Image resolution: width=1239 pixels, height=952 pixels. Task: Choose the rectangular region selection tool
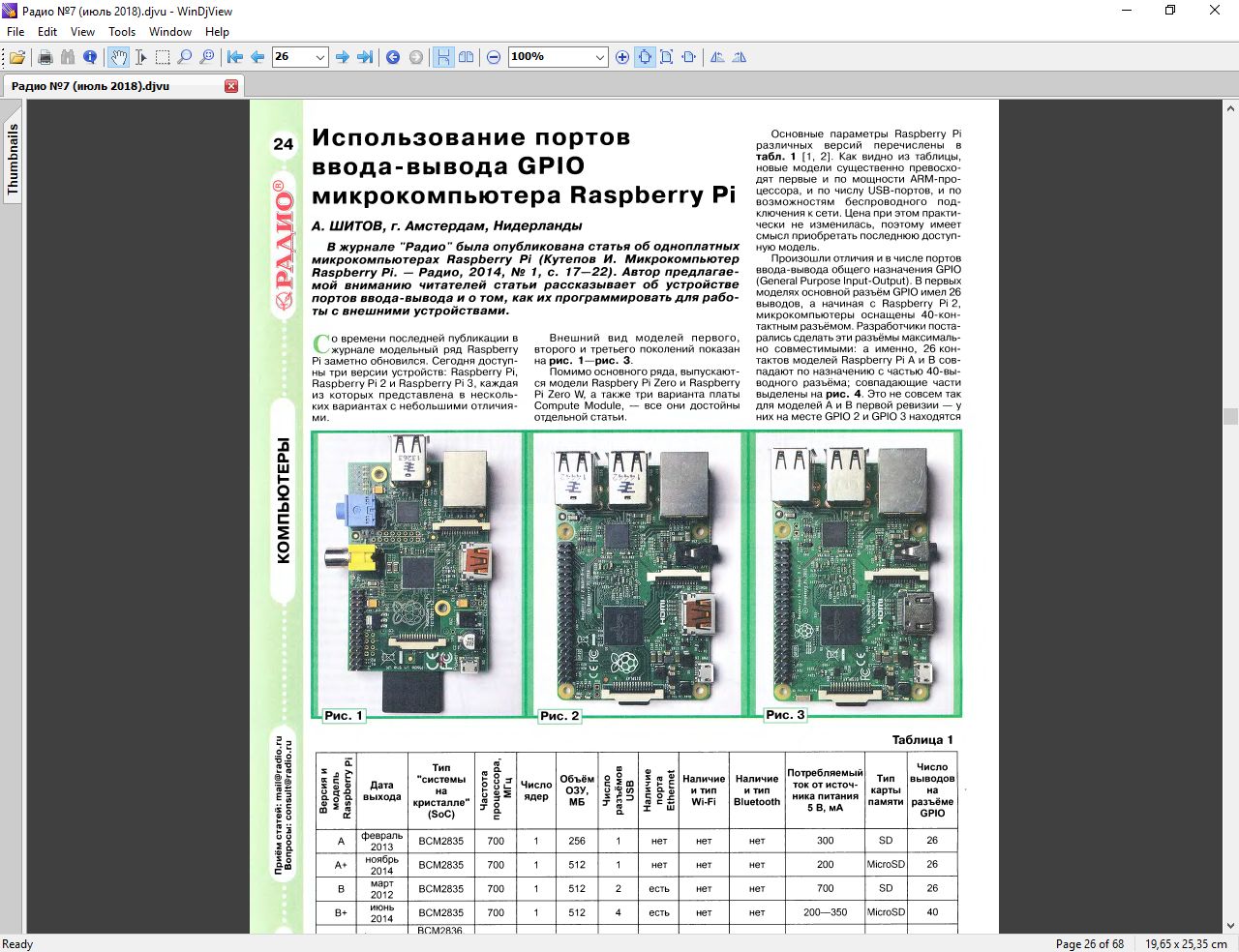[x=163, y=57]
